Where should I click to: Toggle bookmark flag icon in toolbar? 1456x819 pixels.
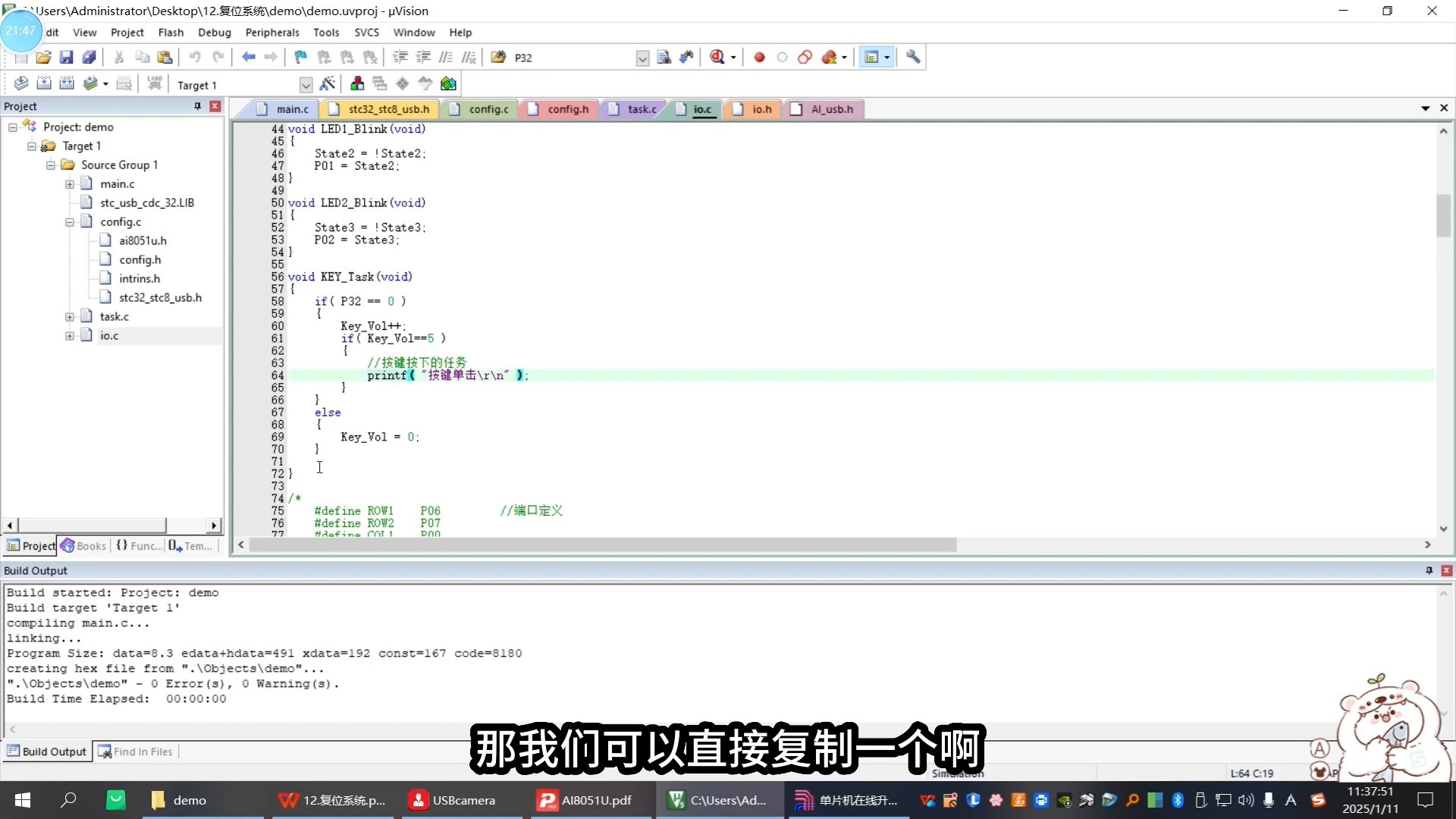tap(301, 57)
